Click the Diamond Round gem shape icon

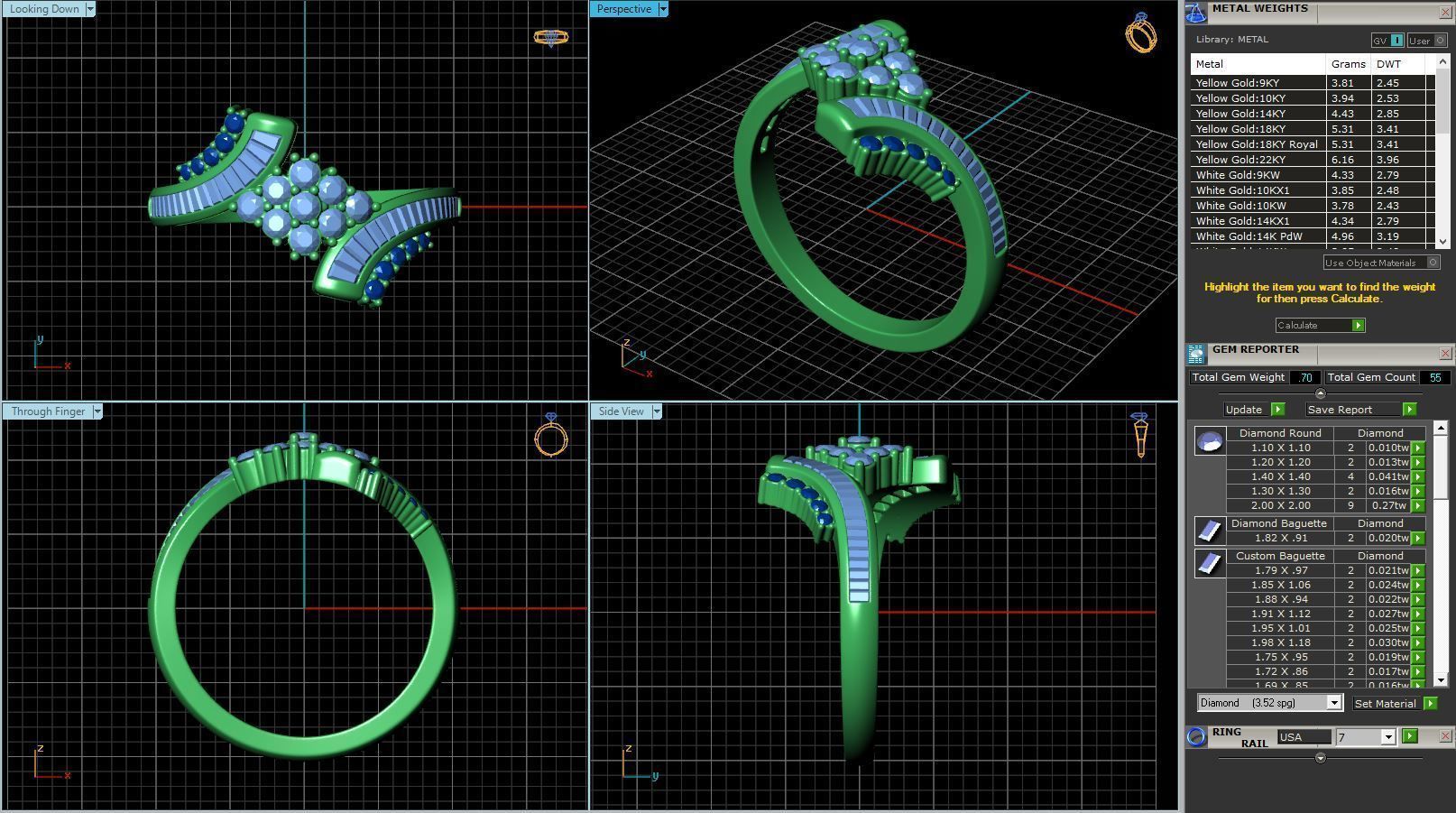[x=1210, y=440]
